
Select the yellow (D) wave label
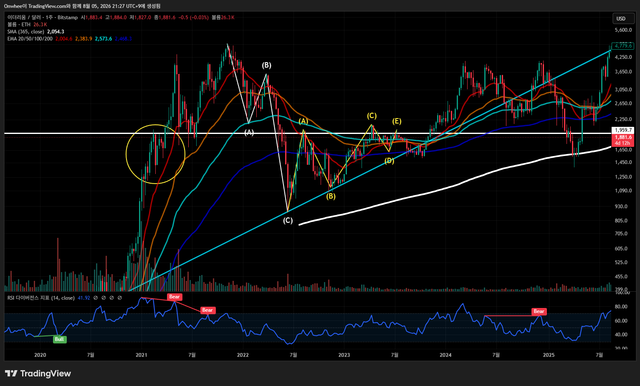click(389, 161)
